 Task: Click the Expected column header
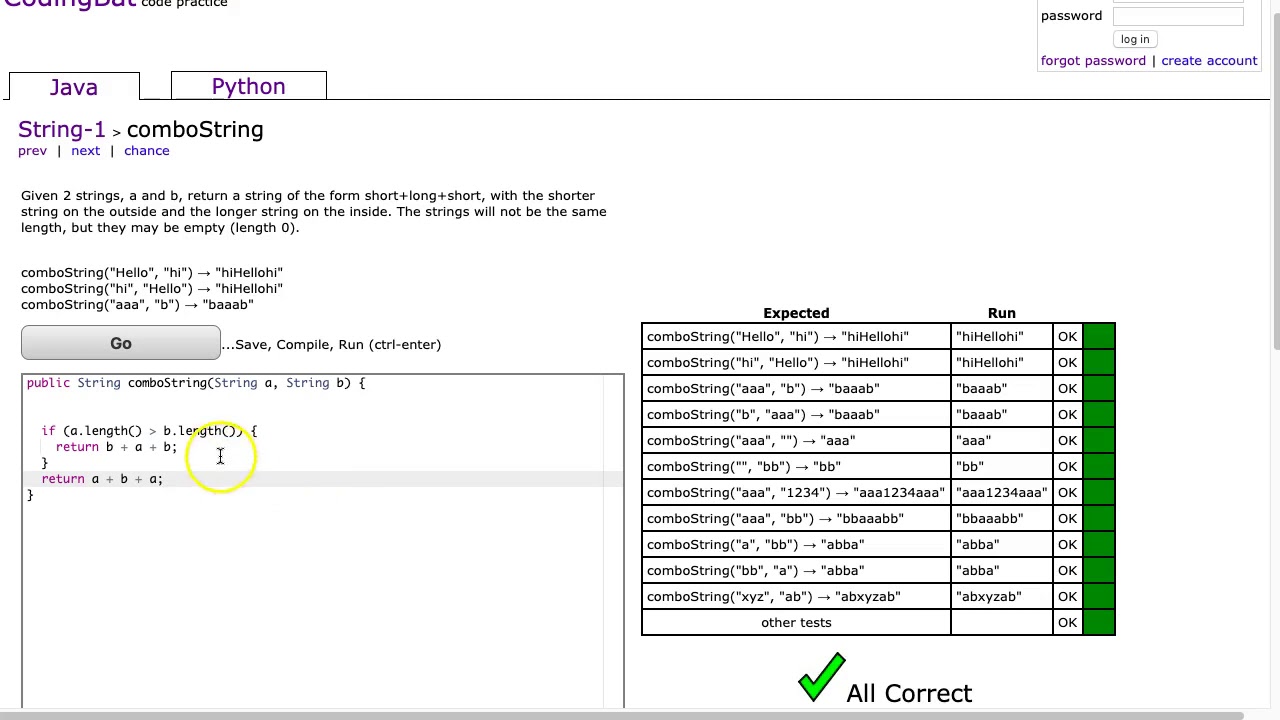pyautogui.click(x=796, y=313)
